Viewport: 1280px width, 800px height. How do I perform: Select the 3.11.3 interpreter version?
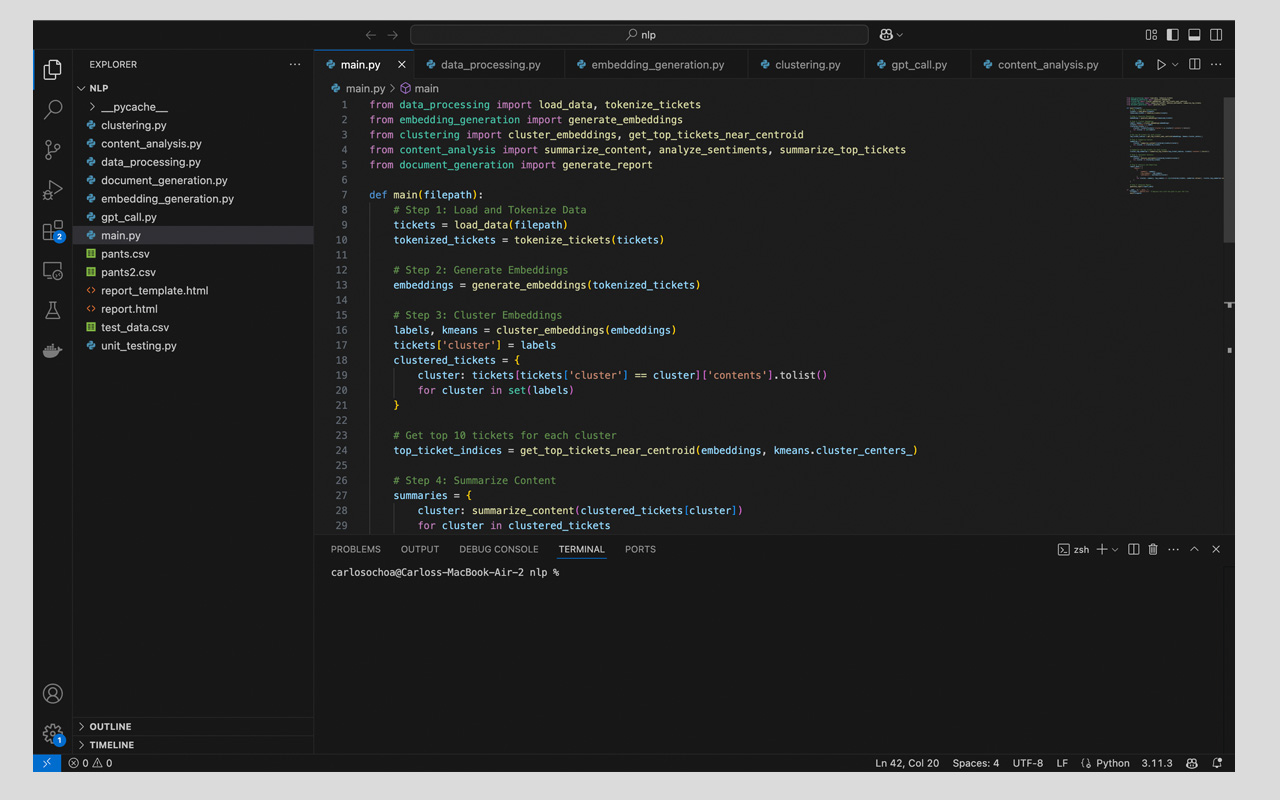click(x=1157, y=763)
